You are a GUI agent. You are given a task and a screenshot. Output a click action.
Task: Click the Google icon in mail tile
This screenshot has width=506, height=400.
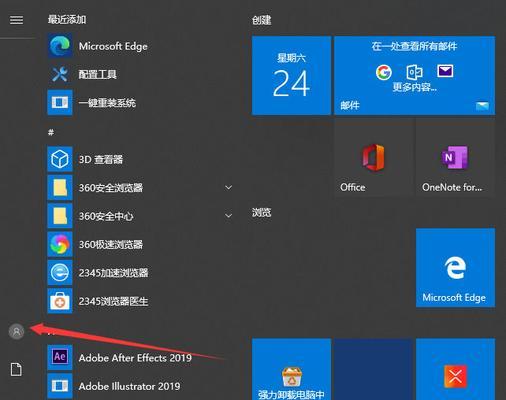coord(384,72)
